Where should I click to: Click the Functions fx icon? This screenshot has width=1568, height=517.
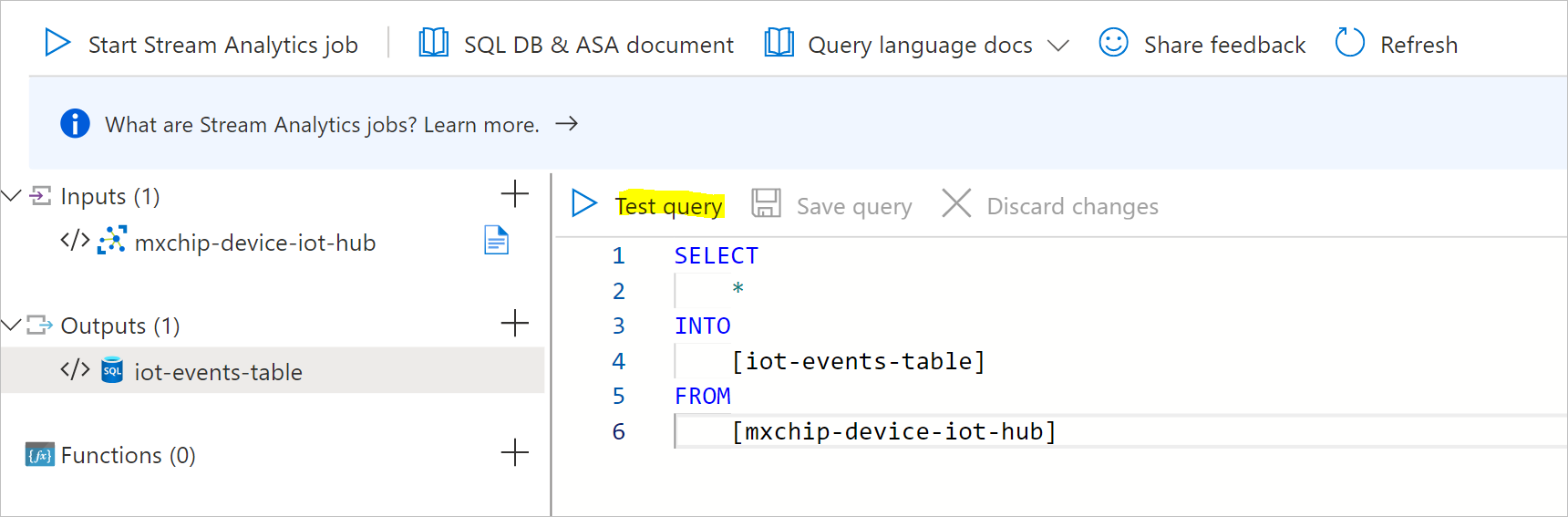[x=40, y=454]
